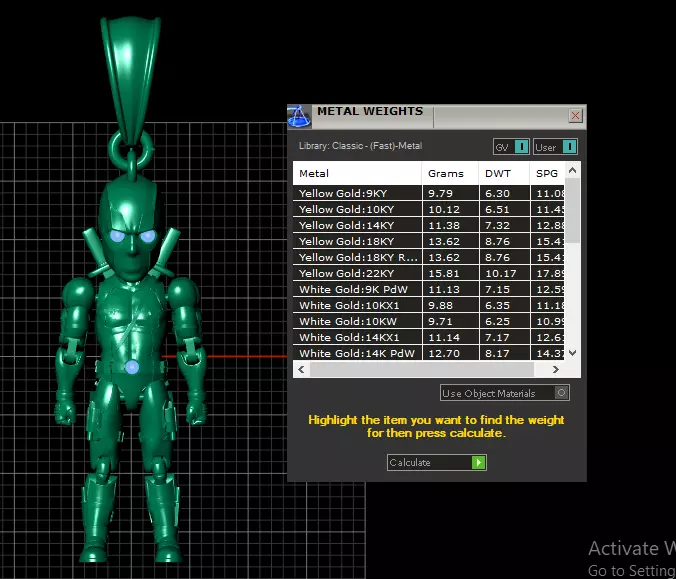
Task: Click the Metal column header
Action: tap(357, 173)
